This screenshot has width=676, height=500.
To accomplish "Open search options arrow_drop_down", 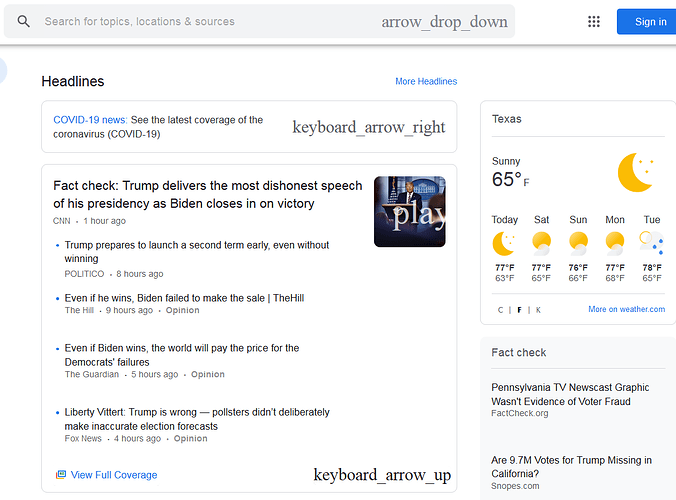I will point(444,22).
